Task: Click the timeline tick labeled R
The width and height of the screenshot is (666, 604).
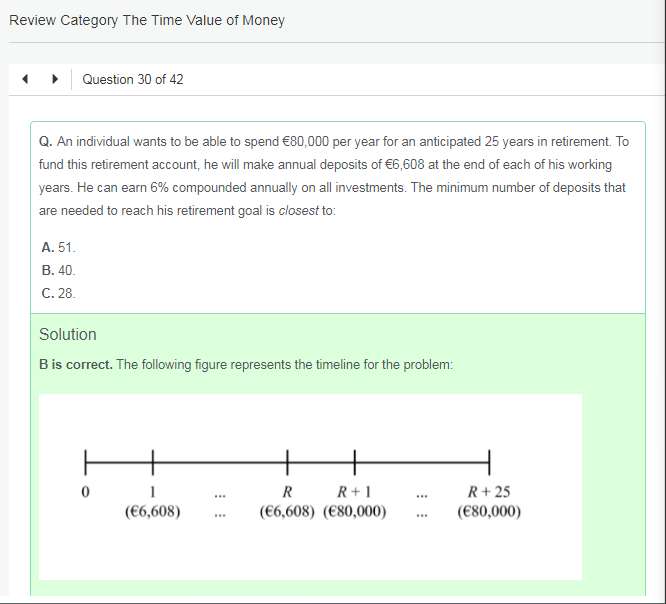Action: [287, 491]
